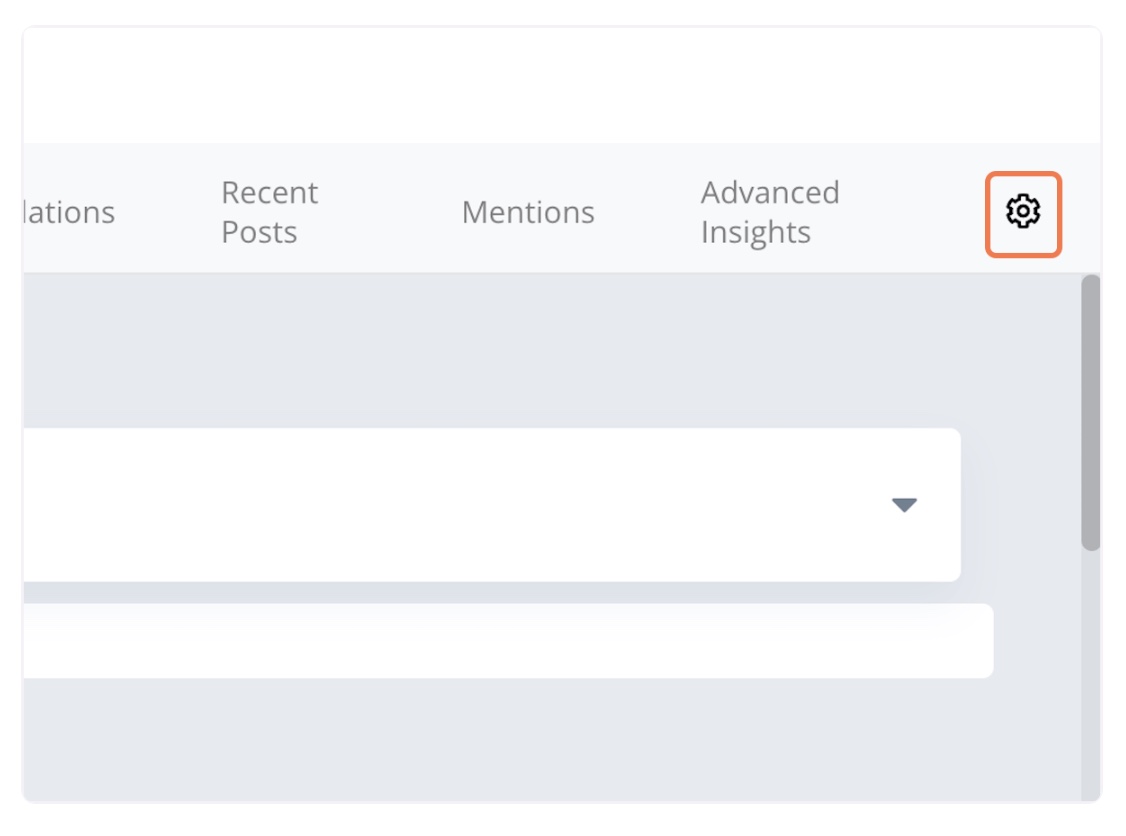
Task: Open configuration with the cog icon
Action: (1023, 212)
